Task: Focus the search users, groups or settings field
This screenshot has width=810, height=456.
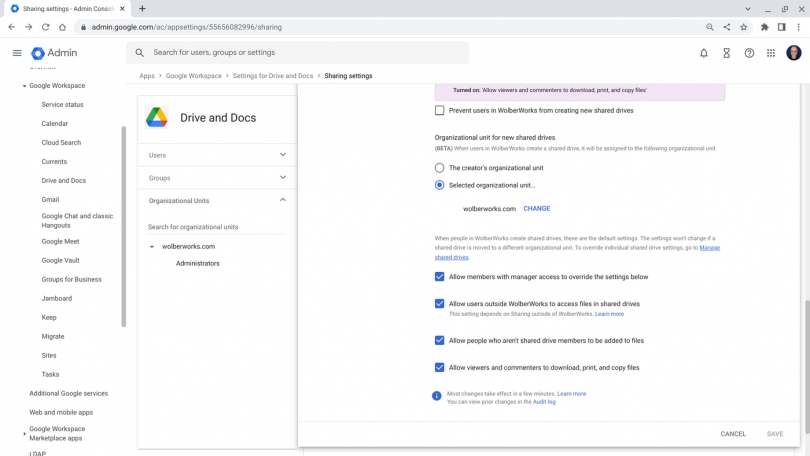Action: point(298,53)
